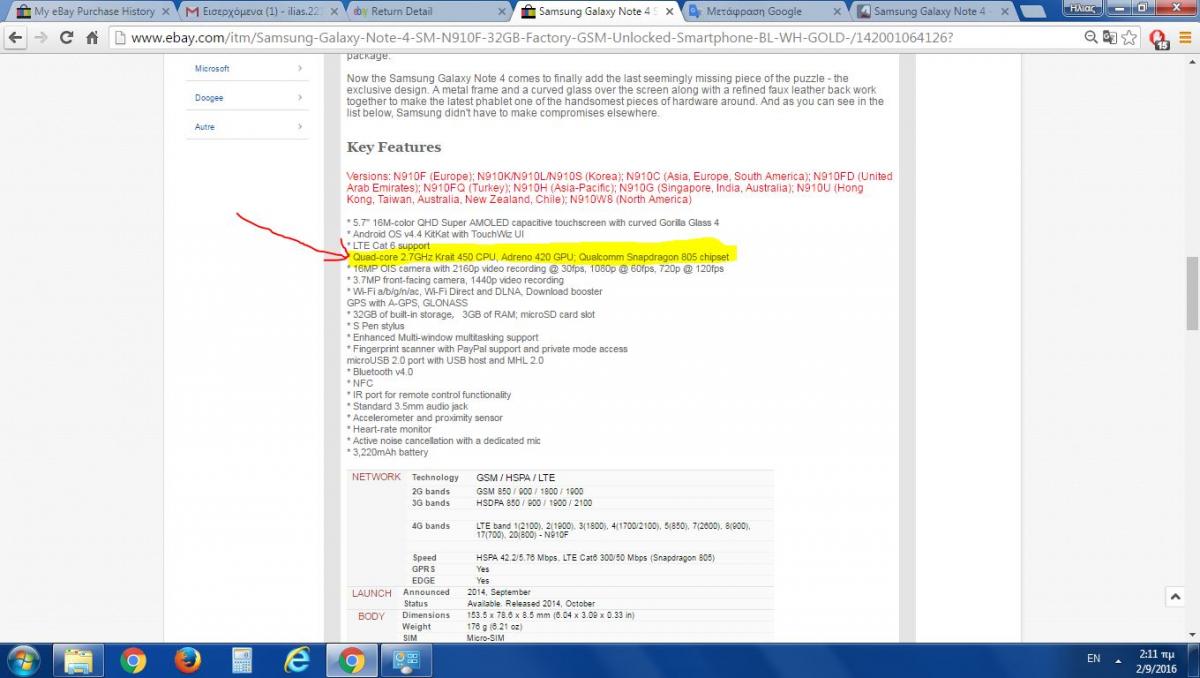Open Calculator from the taskbar
Viewport: 1200px width, 678px height.
click(241, 660)
